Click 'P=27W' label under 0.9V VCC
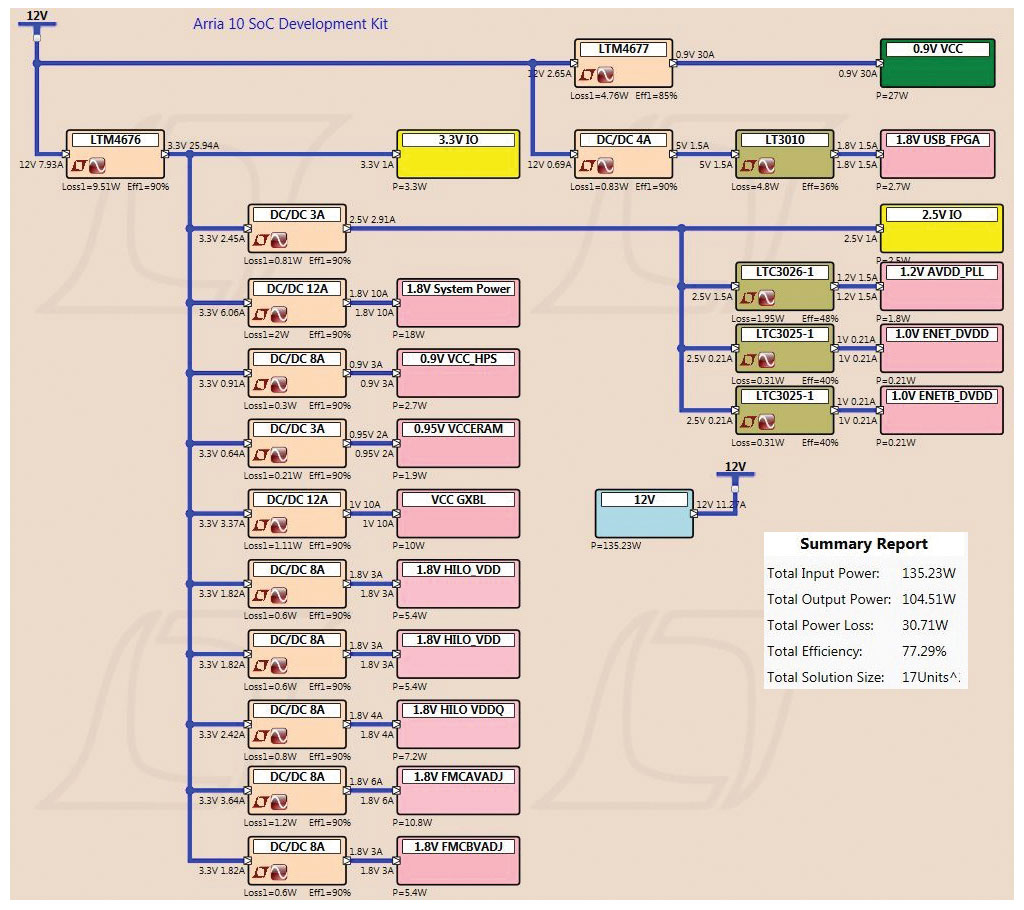This screenshot has height=910, width=1024. click(x=891, y=96)
